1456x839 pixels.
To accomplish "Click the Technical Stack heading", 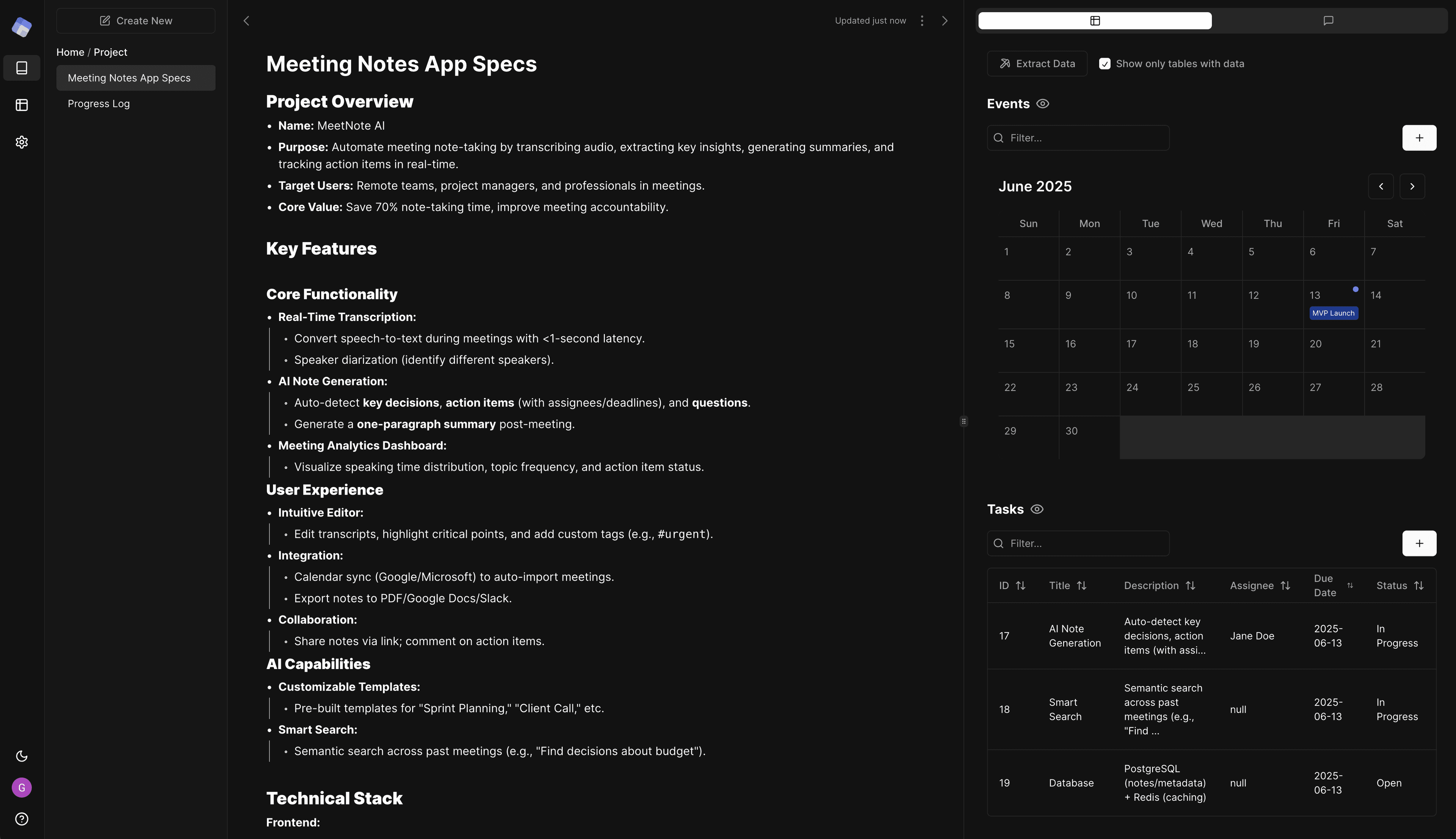I will click(x=334, y=798).
